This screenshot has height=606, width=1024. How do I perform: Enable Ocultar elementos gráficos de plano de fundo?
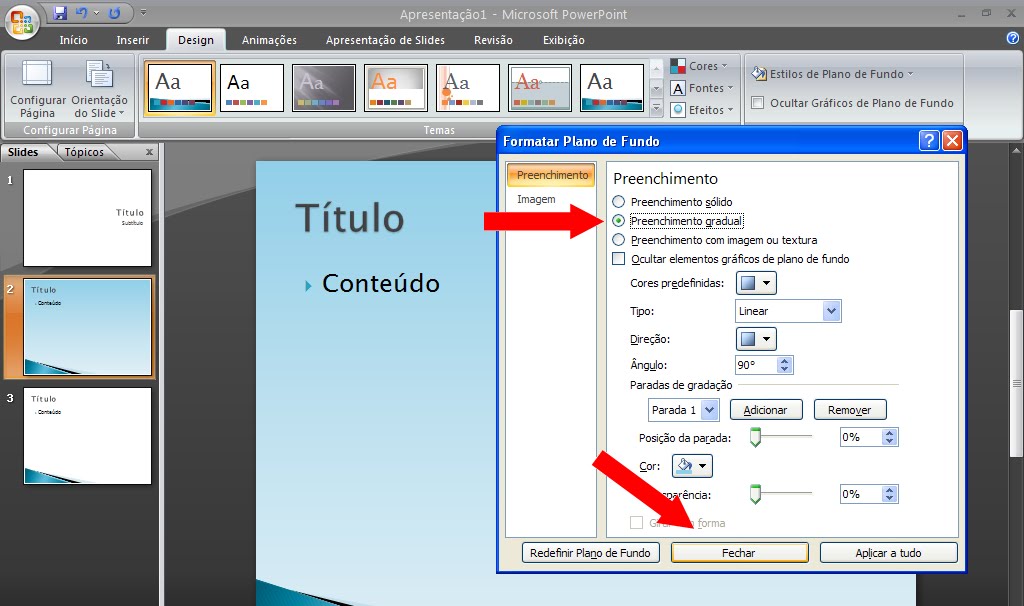(619, 257)
